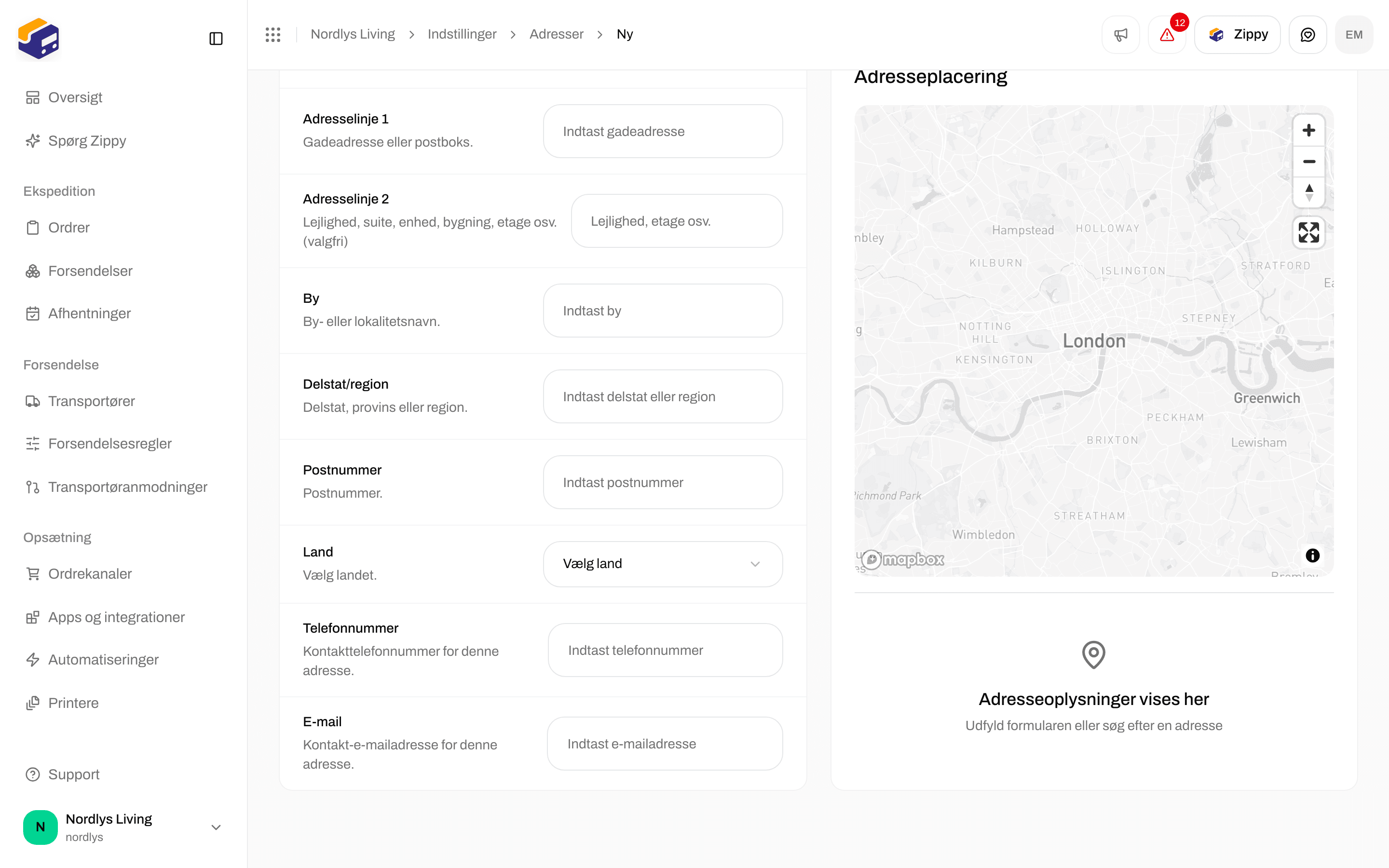
Task: Open the Zippy assistant button
Action: coord(1238,34)
